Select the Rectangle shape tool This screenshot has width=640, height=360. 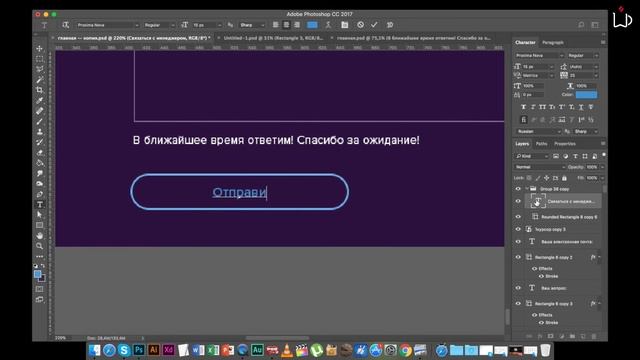point(40,225)
